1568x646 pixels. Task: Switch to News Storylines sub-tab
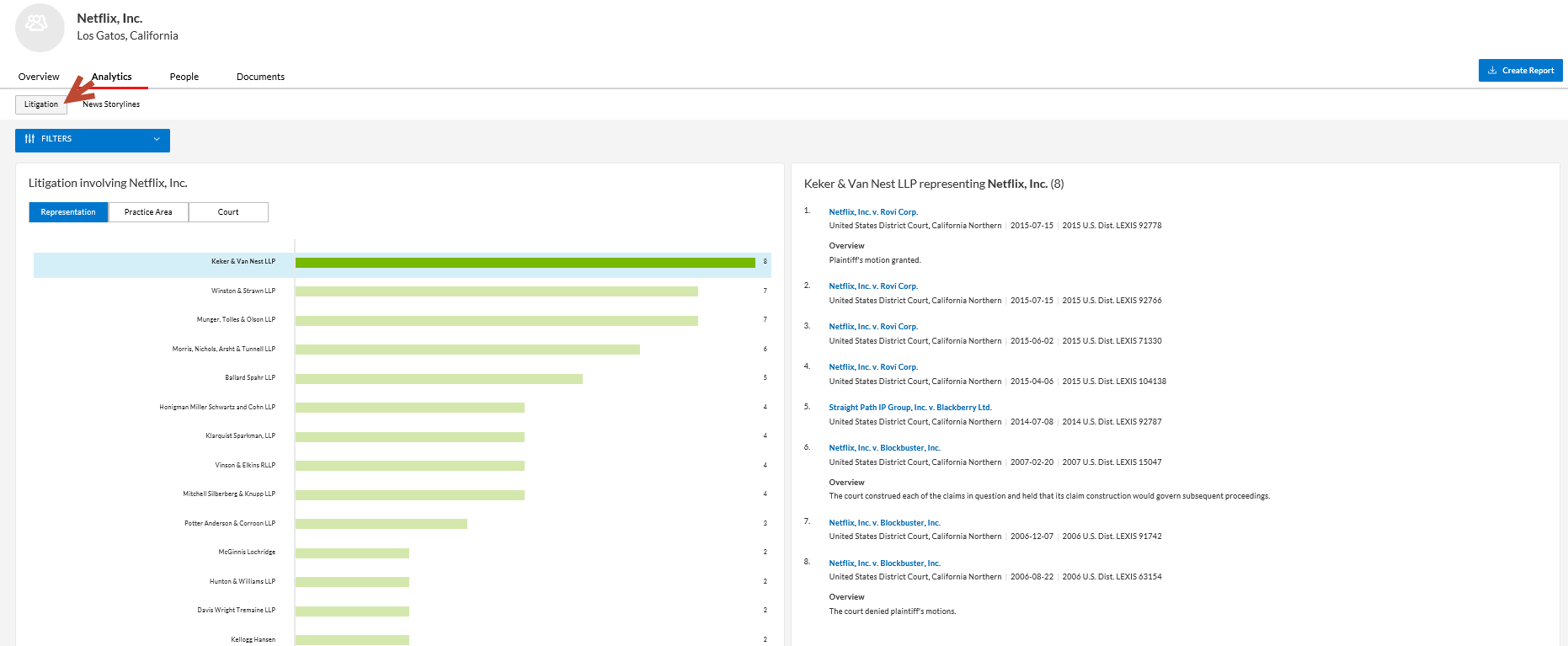[x=111, y=104]
